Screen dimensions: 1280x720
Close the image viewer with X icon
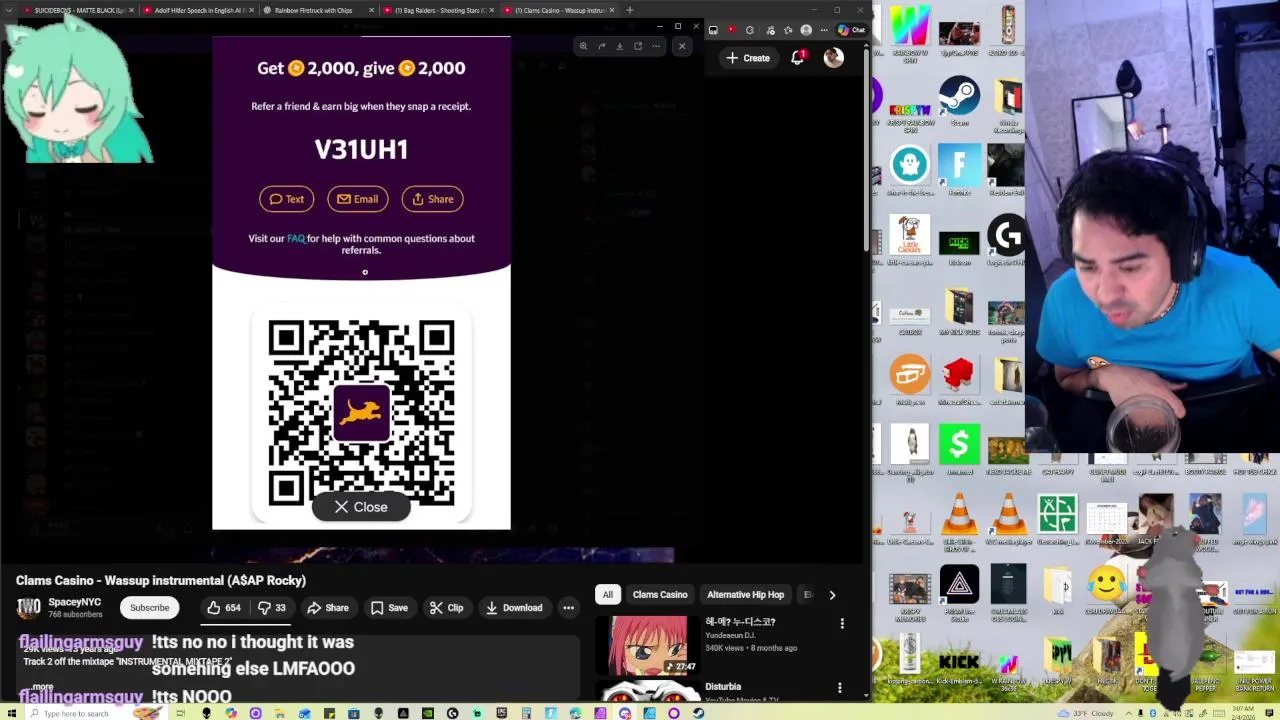coord(682,46)
